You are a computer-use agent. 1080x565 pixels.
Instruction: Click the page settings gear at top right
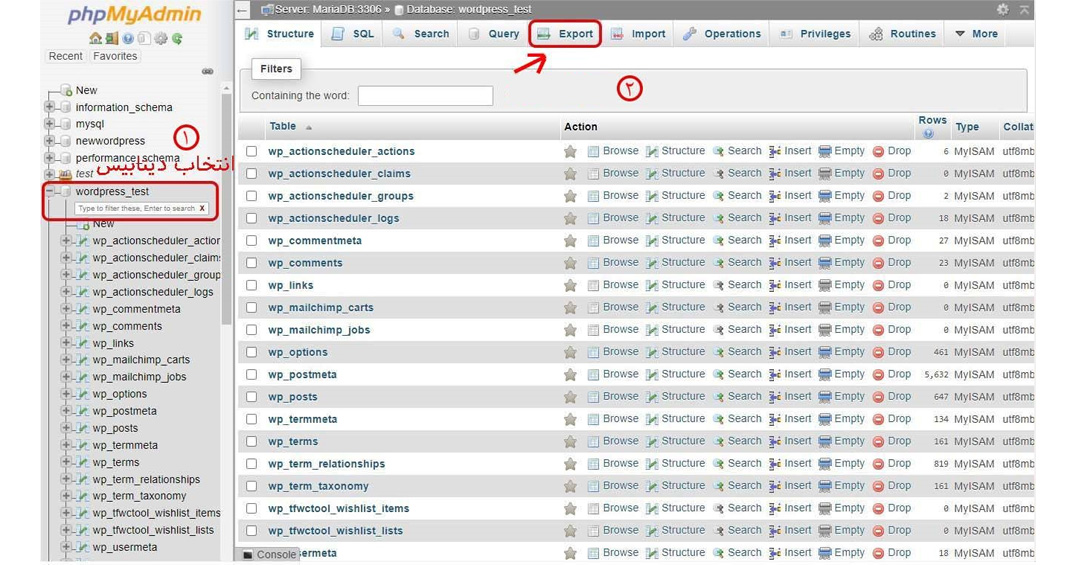click(1003, 9)
